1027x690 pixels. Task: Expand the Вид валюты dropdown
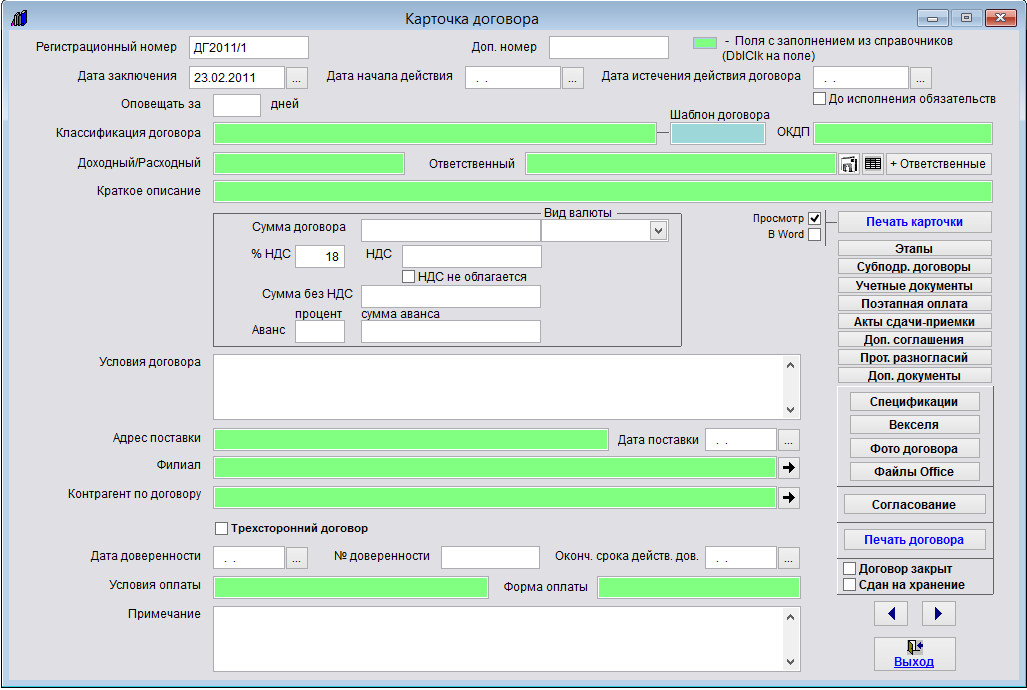point(657,231)
